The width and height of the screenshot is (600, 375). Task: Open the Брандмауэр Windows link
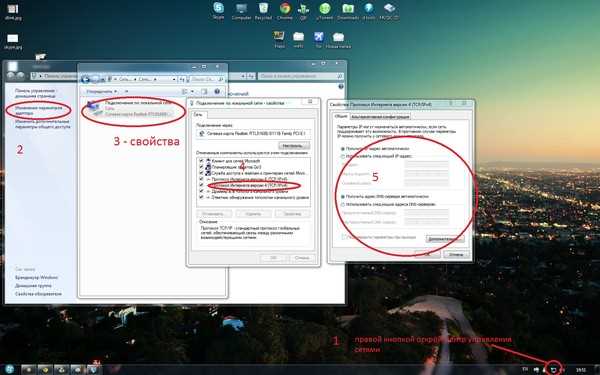click(x=36, y=277)
